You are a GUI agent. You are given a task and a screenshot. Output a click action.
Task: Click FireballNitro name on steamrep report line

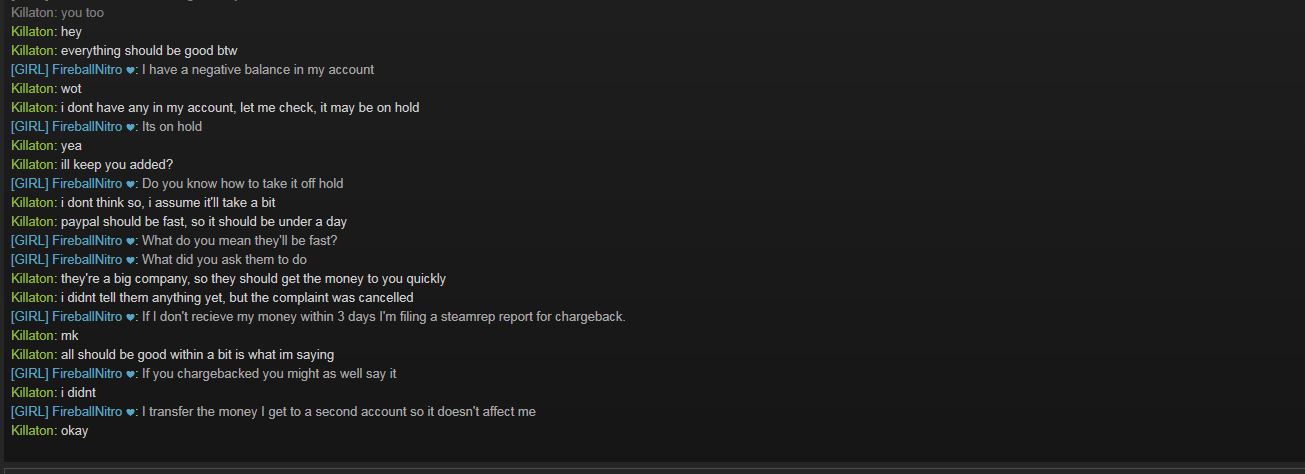coord(87,316)
